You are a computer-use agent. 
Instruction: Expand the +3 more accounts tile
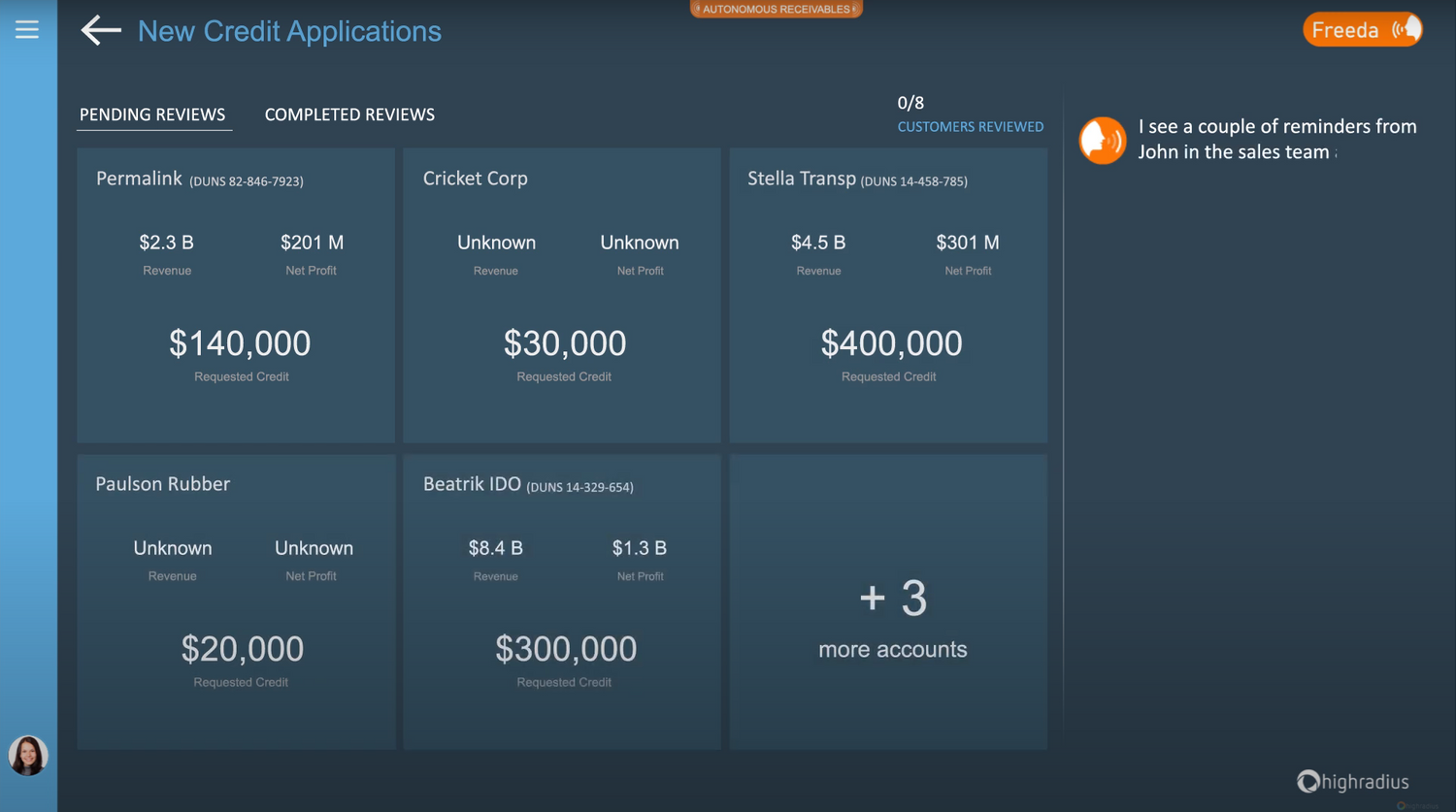coord(888,601)
